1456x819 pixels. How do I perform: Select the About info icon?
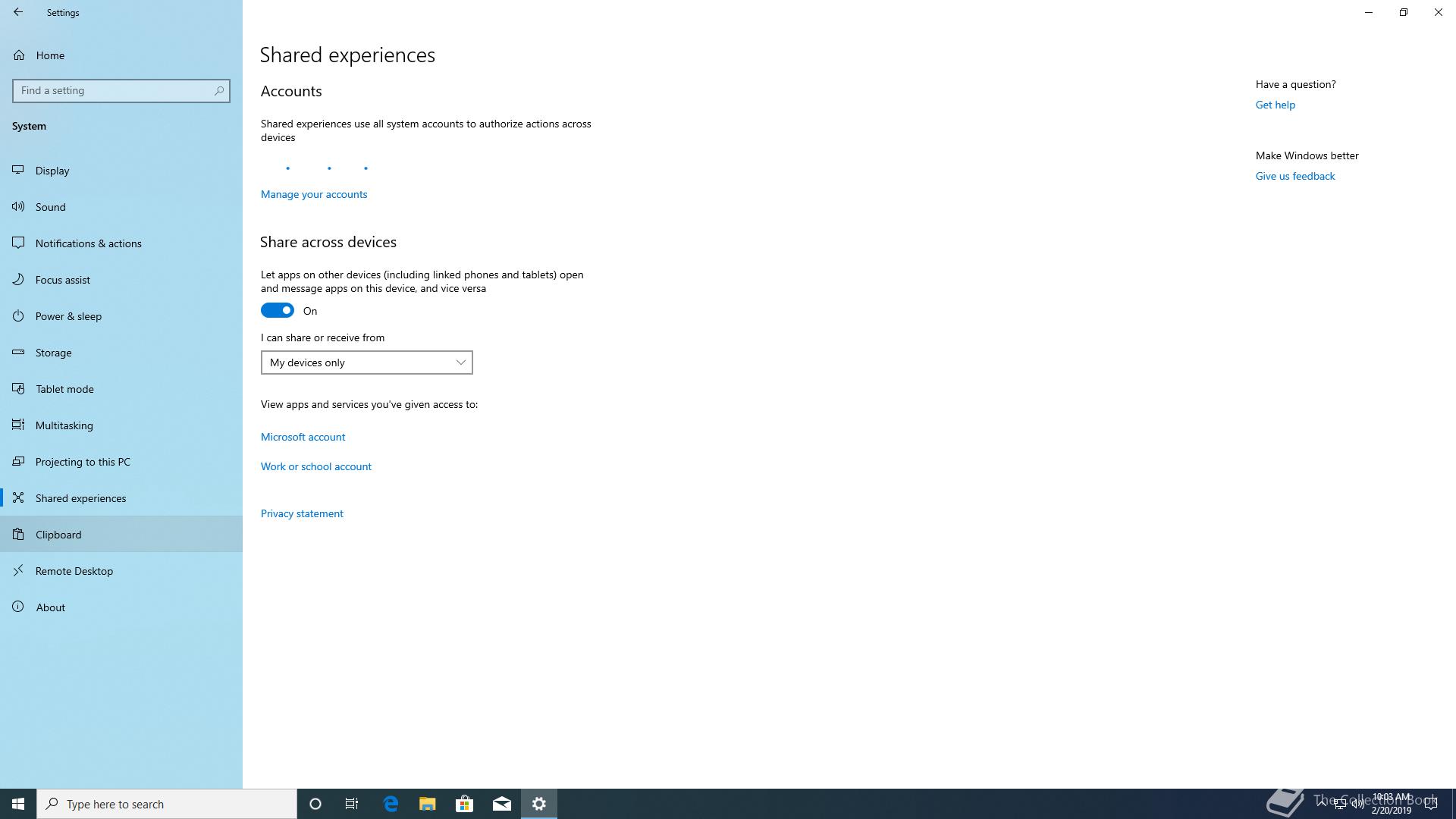click(x=18, y=607)
